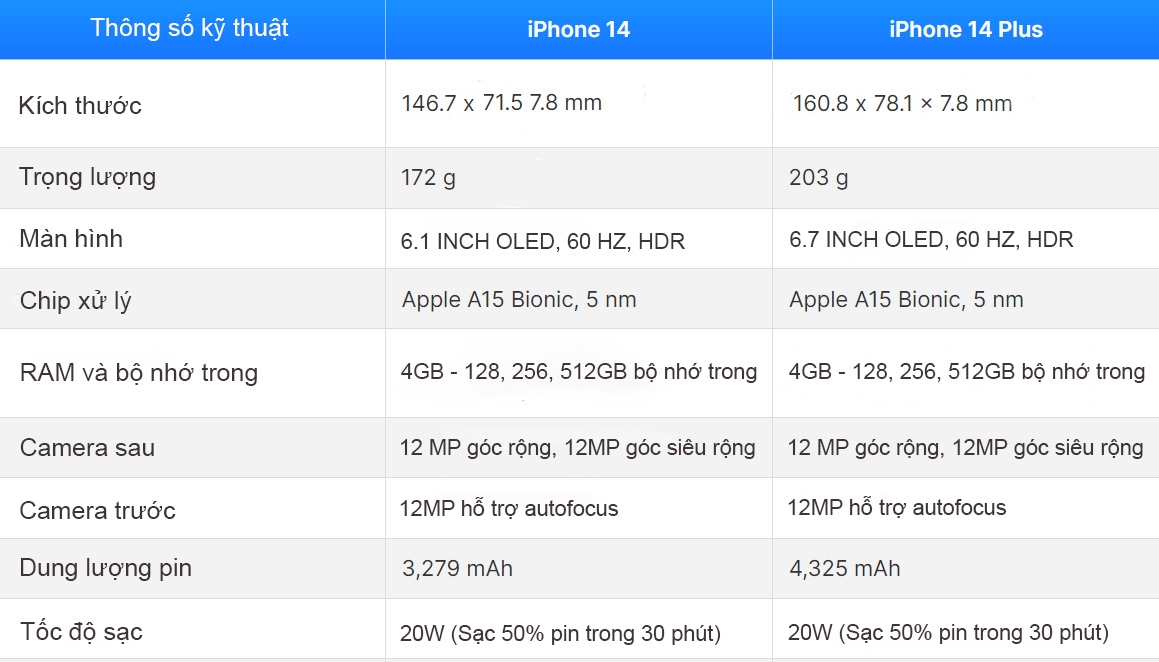Click the 172 g weight value
This screenshot has height=662, width=1159.
pos(428,178)
